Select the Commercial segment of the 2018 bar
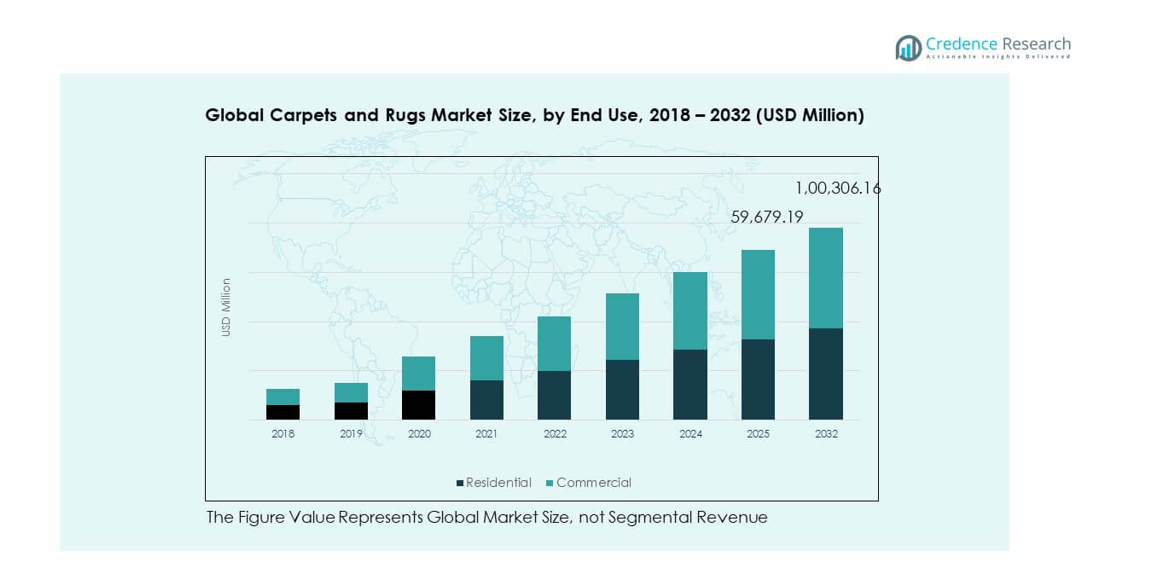Viewport: 1171px width, 572px height. pos(283,396)
